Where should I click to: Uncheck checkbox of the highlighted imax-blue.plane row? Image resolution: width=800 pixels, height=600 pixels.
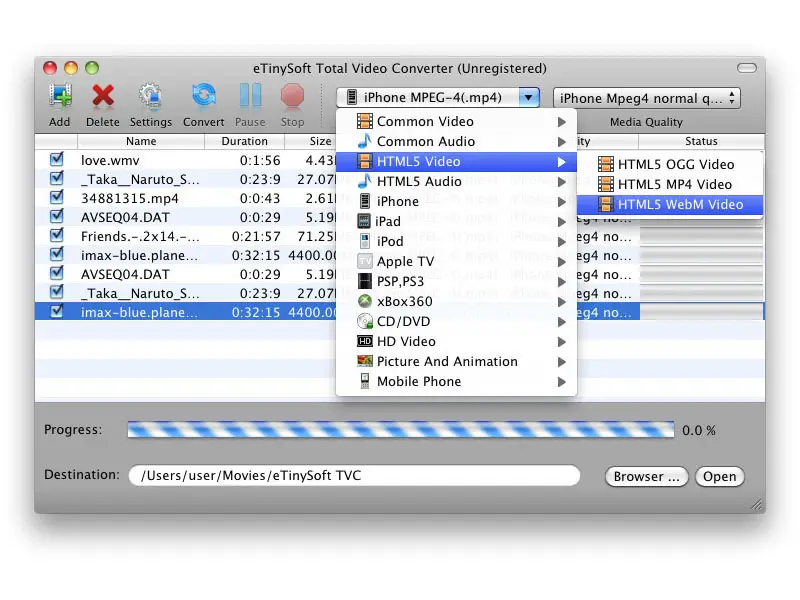tap(57, 311)
